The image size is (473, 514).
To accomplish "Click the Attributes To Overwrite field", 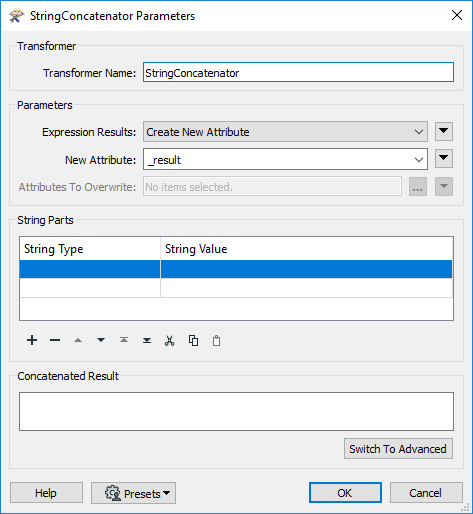I will (272, 187).
